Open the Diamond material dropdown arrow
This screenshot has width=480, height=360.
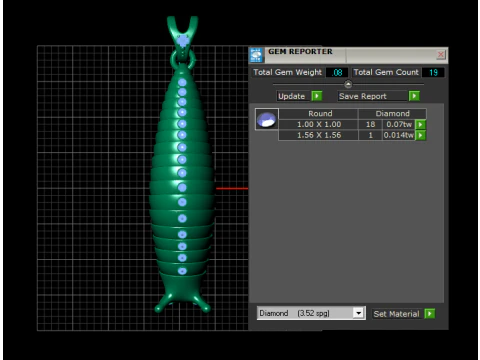pos(359,313)
